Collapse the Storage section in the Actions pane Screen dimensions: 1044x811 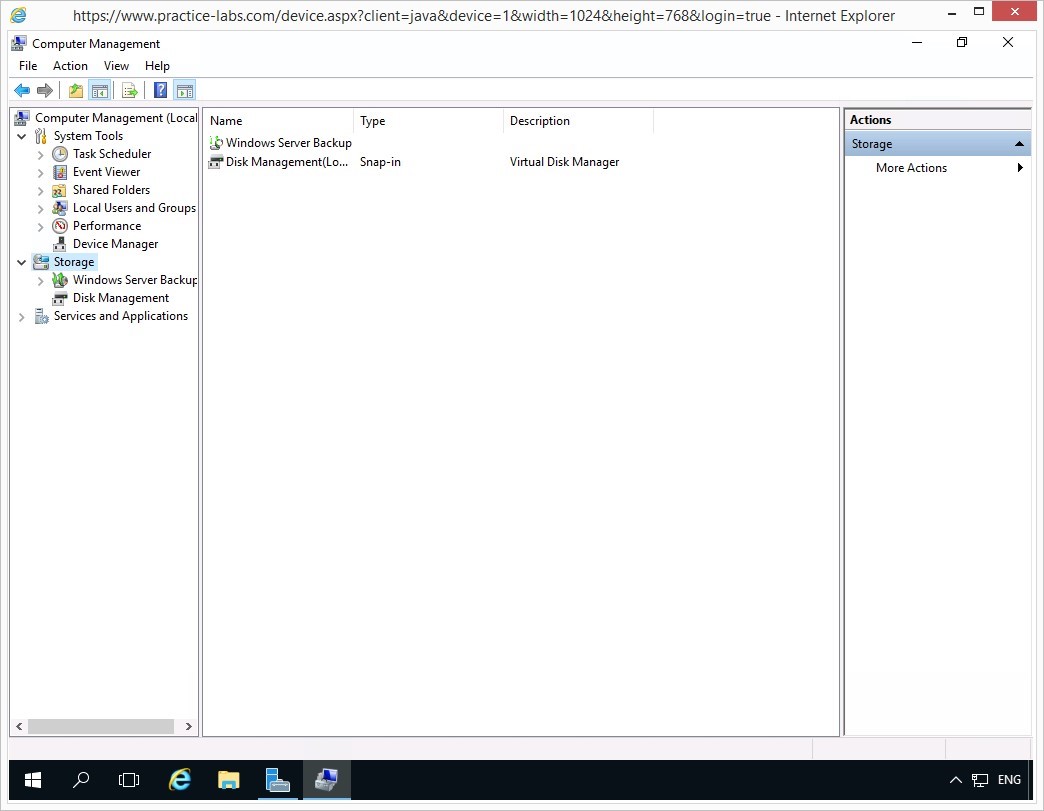pos(1019,144)
